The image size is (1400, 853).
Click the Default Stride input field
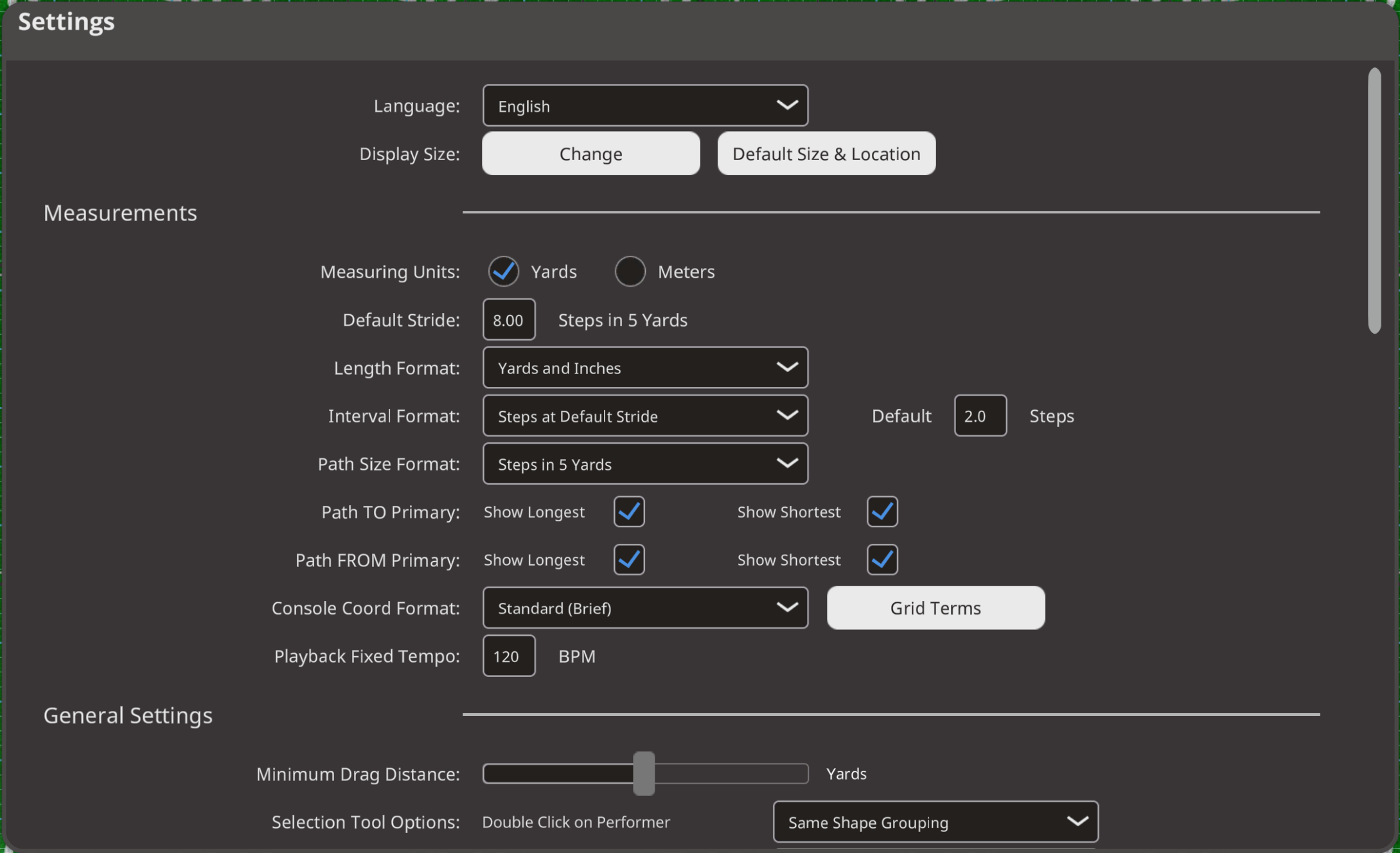508,319
